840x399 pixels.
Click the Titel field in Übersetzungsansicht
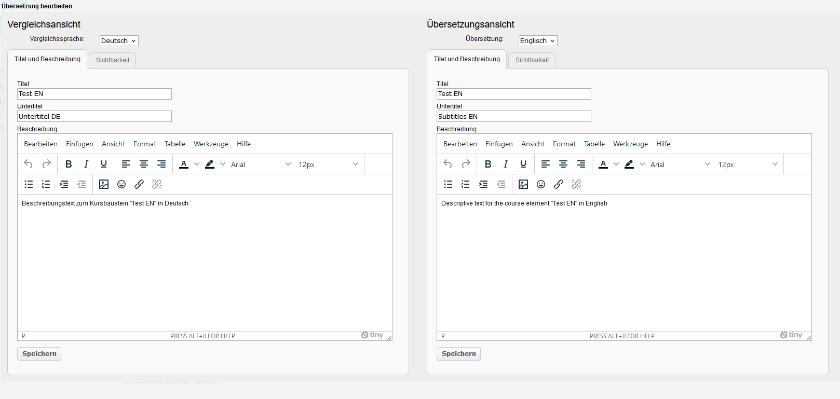point(514,94)
